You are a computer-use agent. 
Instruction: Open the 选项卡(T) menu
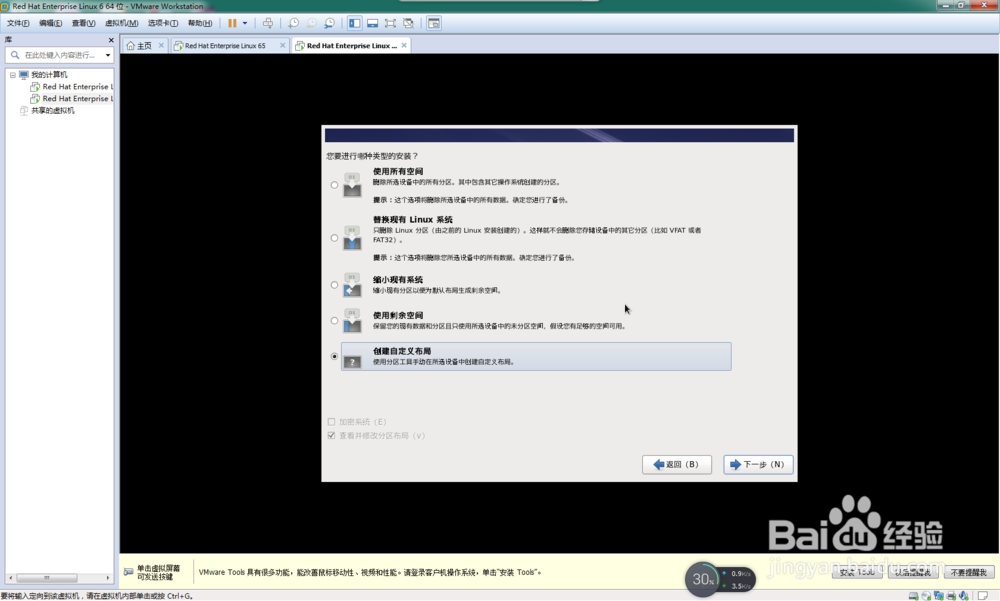pyautogui.click(x=163, y=23)
